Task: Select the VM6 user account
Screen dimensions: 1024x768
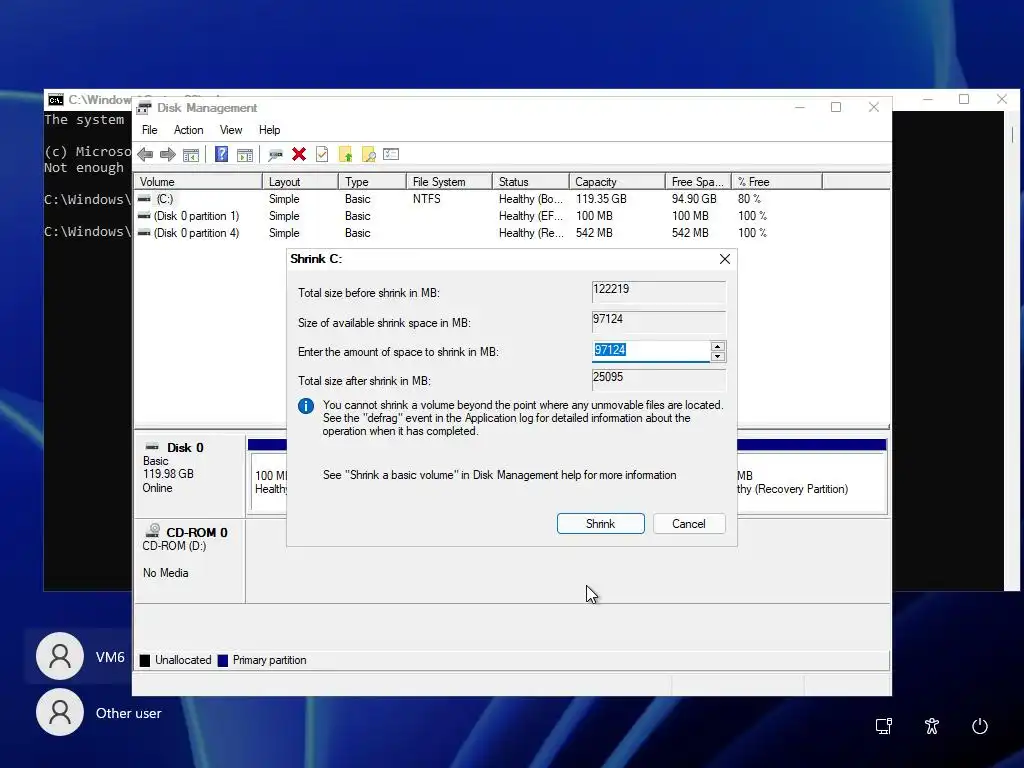Action: [x=82, y=656]
